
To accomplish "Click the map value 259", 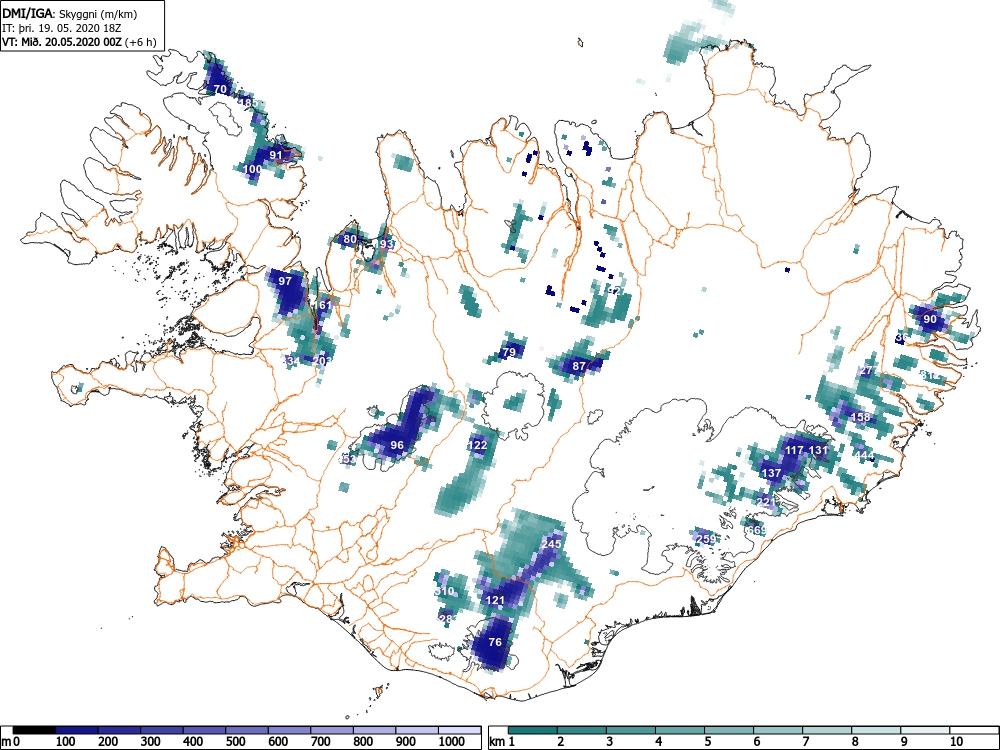I will (705, 539).
